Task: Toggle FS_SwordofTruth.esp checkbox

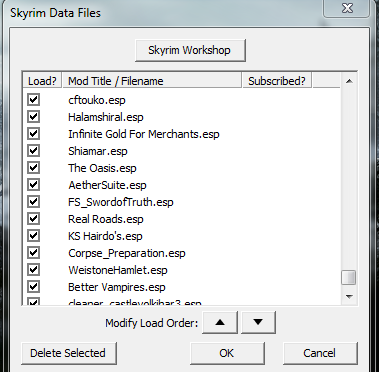Action: point(33,202)
